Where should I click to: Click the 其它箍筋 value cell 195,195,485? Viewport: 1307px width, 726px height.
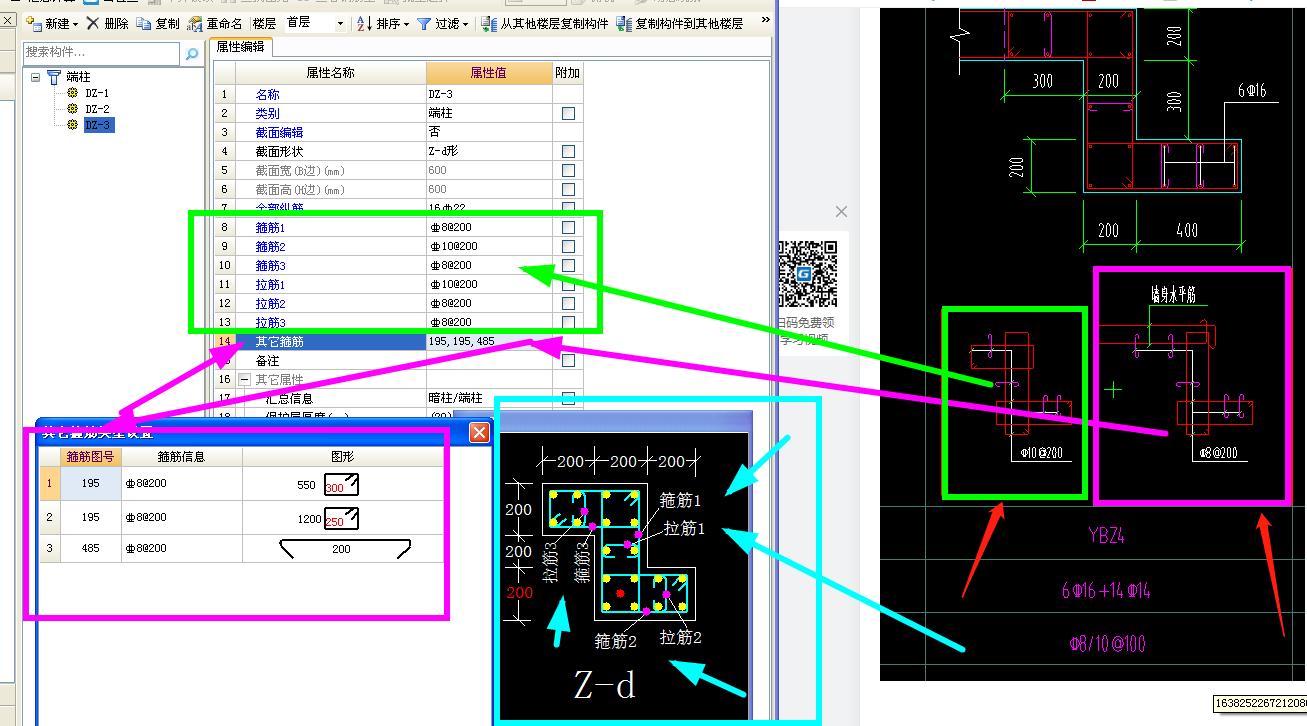(489, 342)
